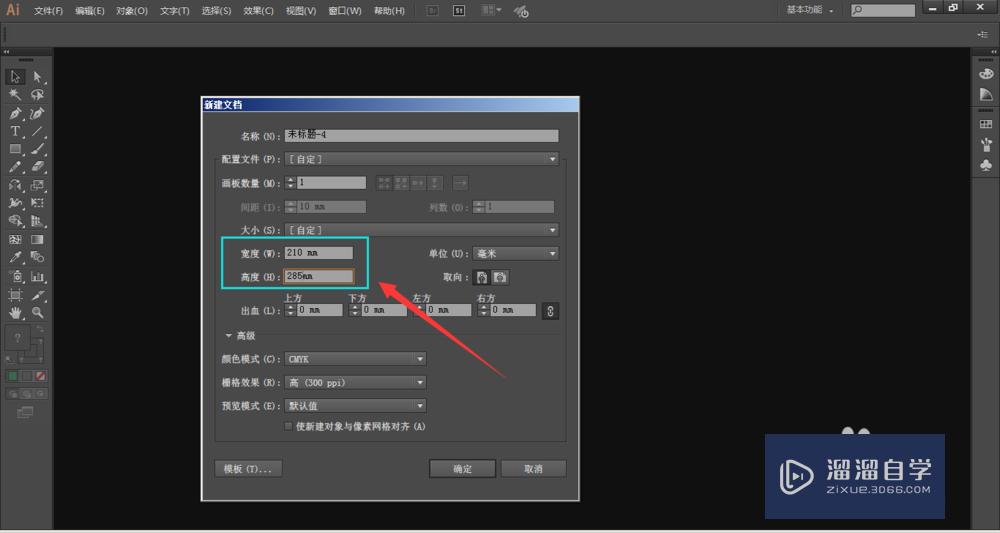Image resolution: width=1000 pixels, height=533 pixels.
Task: Set paint to None (red slash) button
Action: pyautogui.click(x=41, y=376)
